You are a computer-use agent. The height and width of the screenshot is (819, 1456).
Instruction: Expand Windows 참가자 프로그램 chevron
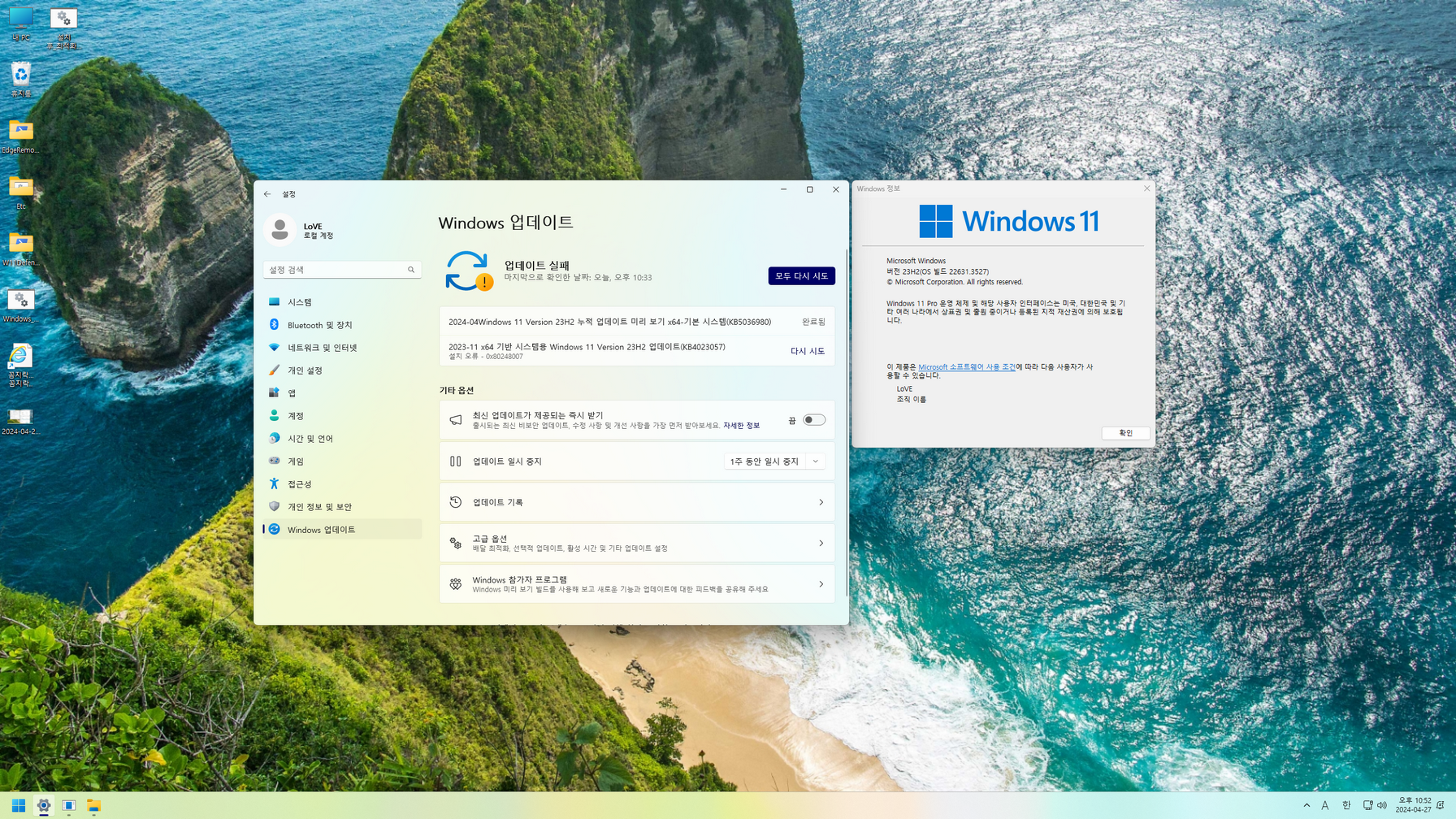click(x=821, y=584)
